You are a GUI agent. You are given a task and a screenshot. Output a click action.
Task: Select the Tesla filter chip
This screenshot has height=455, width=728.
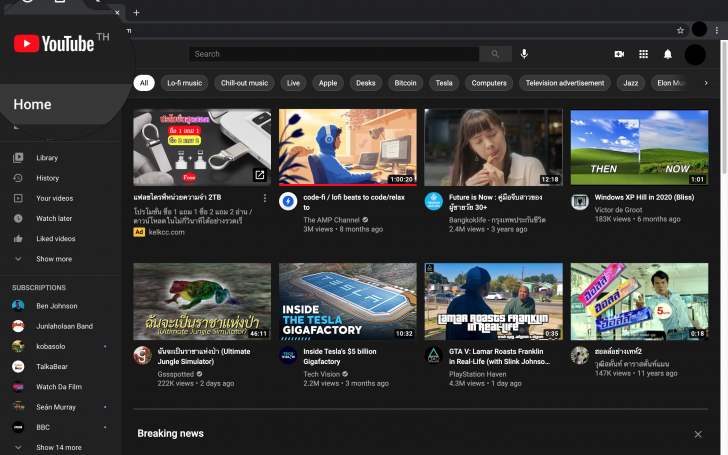444,83
